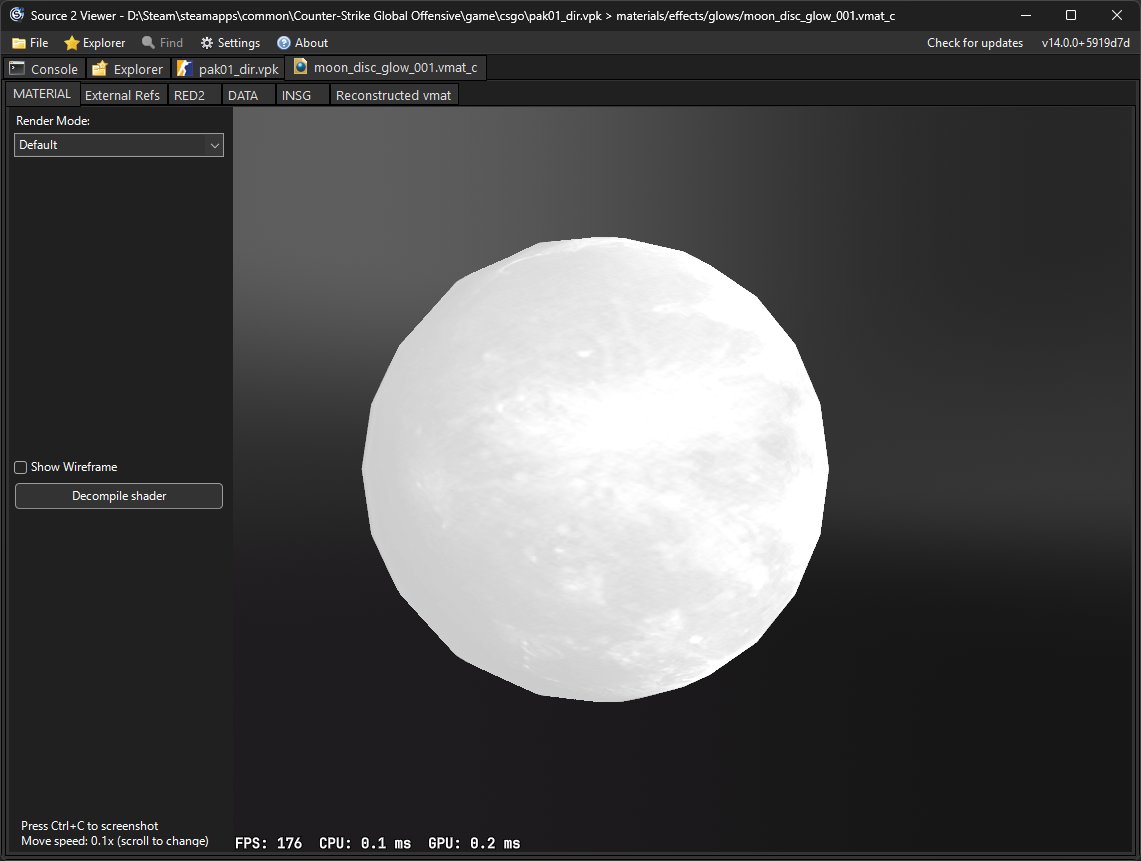Switch to the External Refs tab
The height and width of the screenshot is (861, 1141).
[x=122, y=95]
